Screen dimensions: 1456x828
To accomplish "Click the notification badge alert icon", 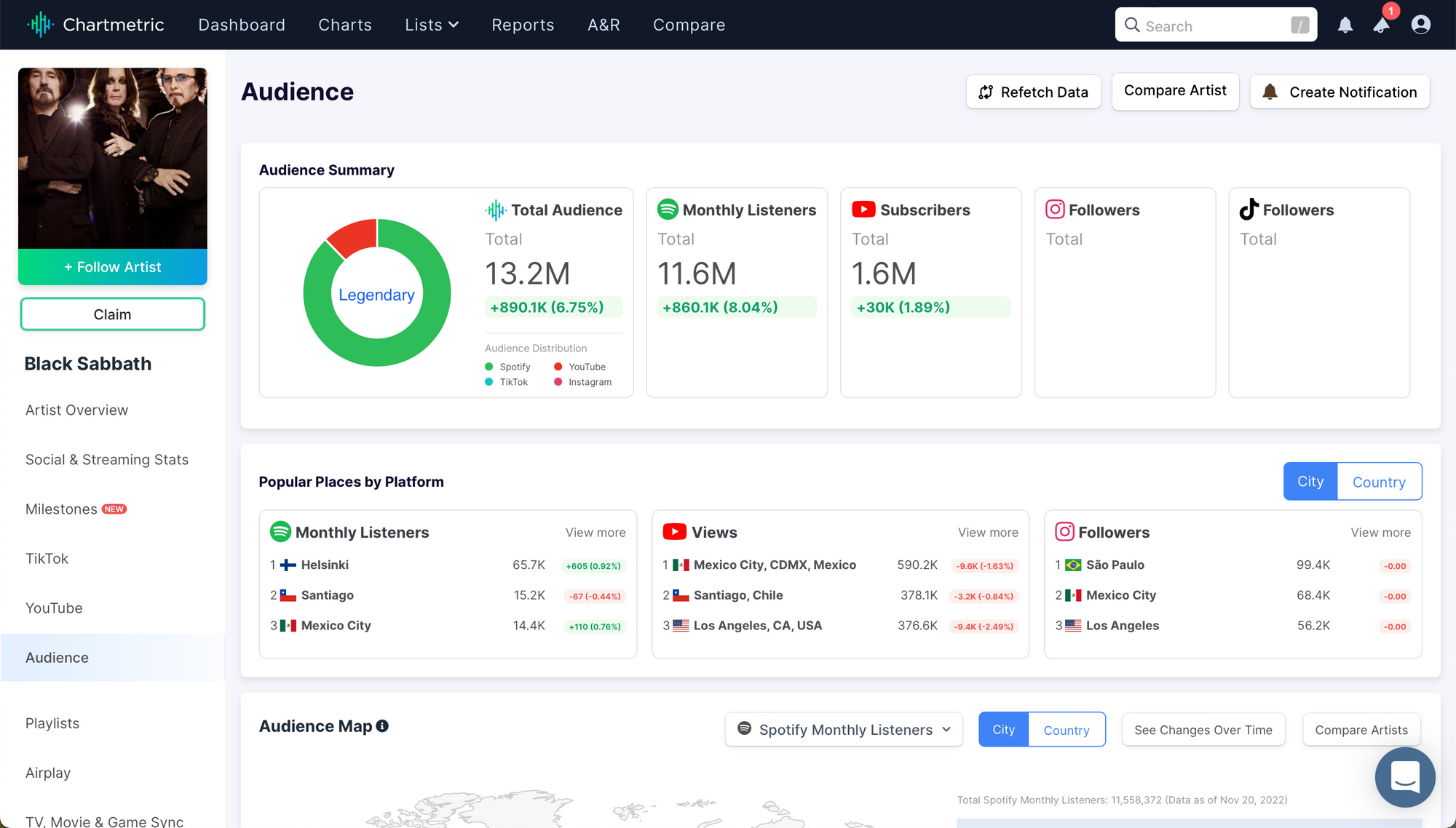I will click(1382, 25).
